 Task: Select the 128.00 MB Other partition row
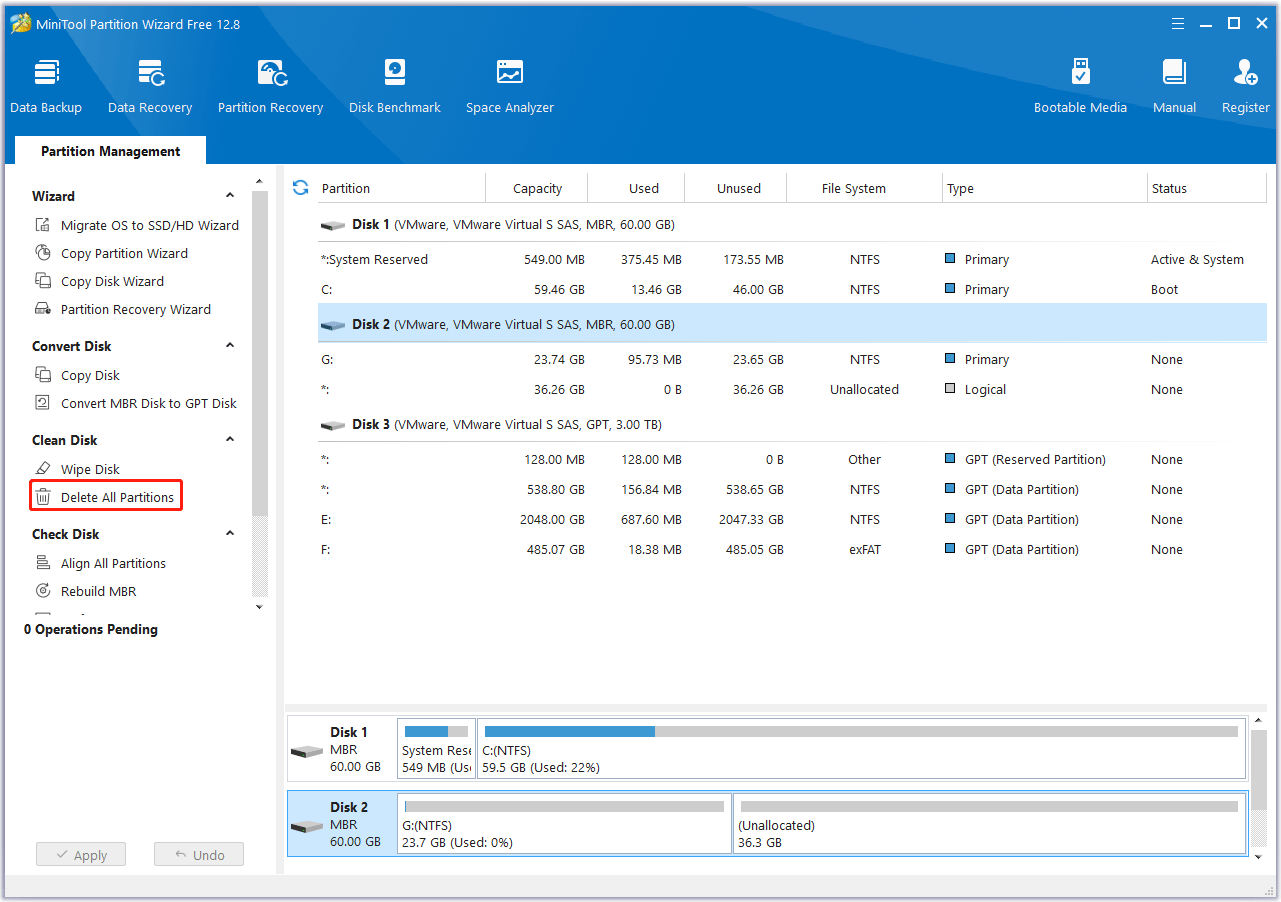click(x=792, y=460)
